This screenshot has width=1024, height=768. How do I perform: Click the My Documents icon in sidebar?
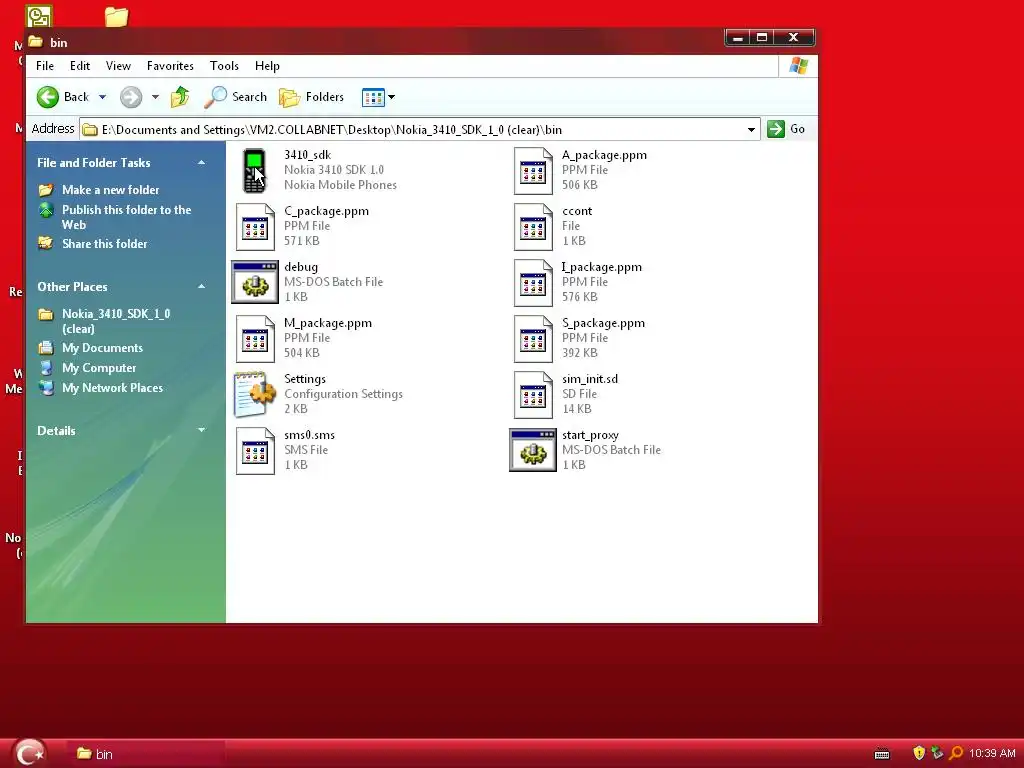46,348
